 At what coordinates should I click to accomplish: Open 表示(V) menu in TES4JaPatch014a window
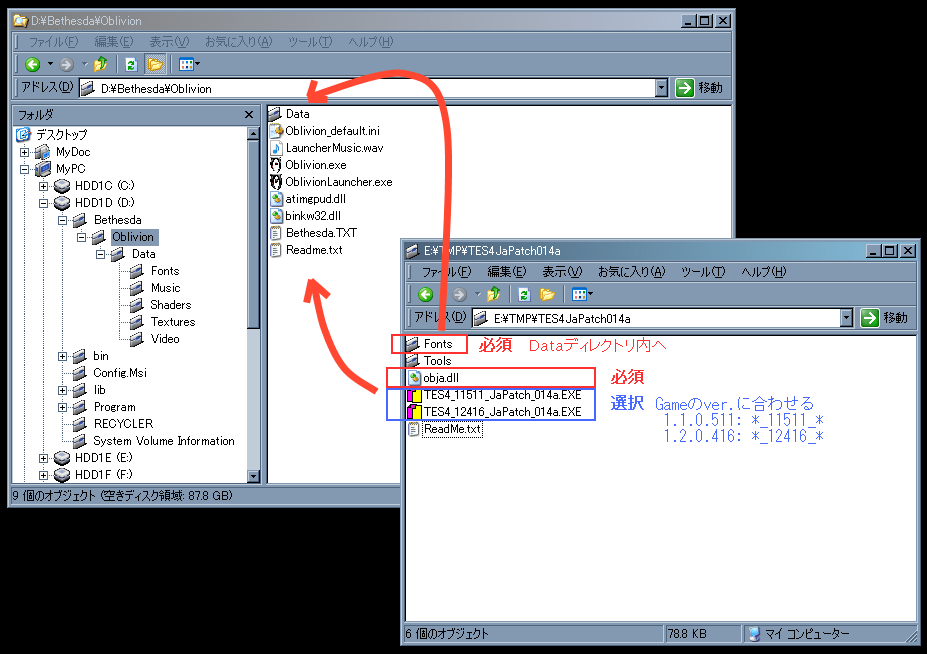(562, 272)
